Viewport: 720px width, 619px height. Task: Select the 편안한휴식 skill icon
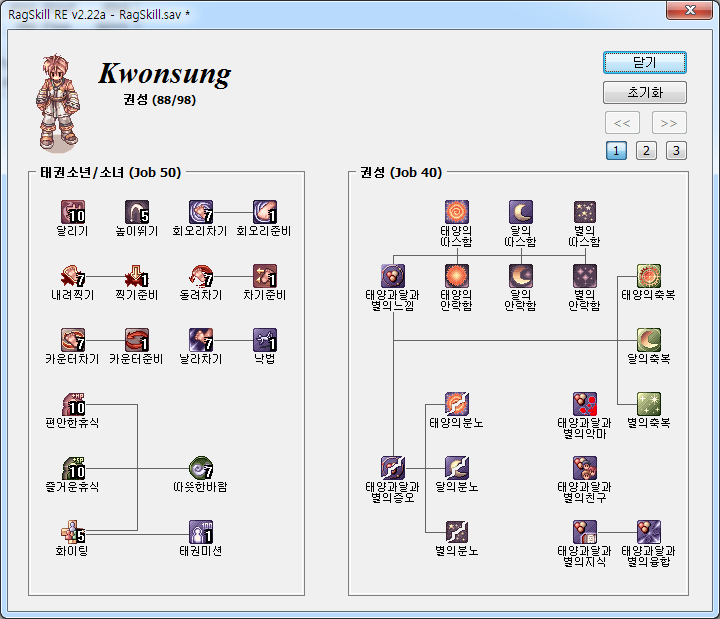(73, 404)
